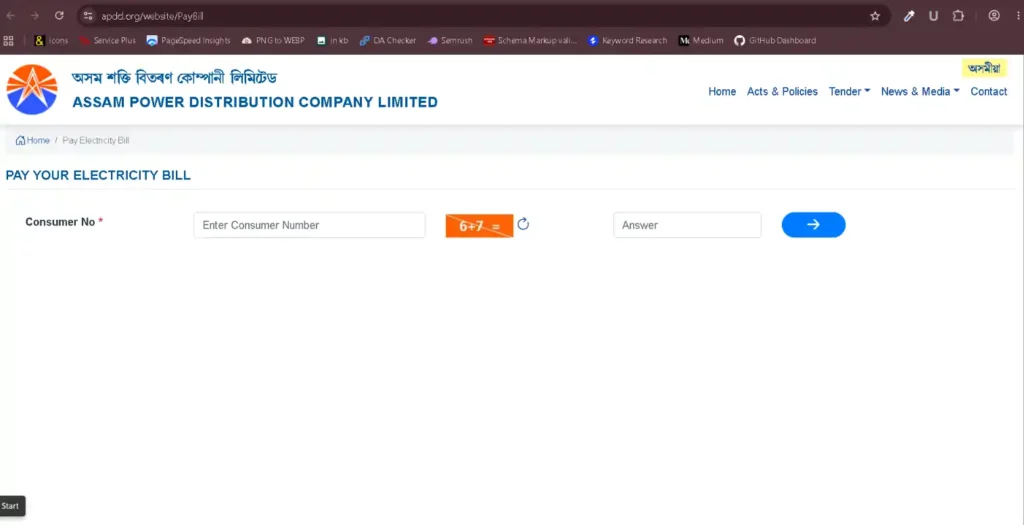This screenshot has height=525, width=1024.
Task: Open the Semrush bookmark
Action: pos(450,40)
